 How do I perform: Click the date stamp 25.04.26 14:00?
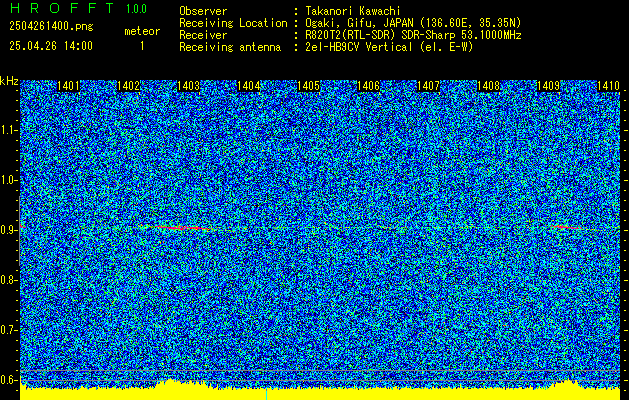coord(51,46)
